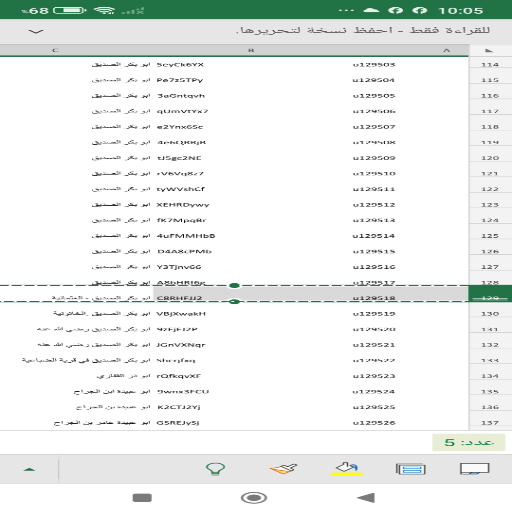Tap cell u129526
The width and height of the screenshot is (512, 512).
click(x=374, y=423)
